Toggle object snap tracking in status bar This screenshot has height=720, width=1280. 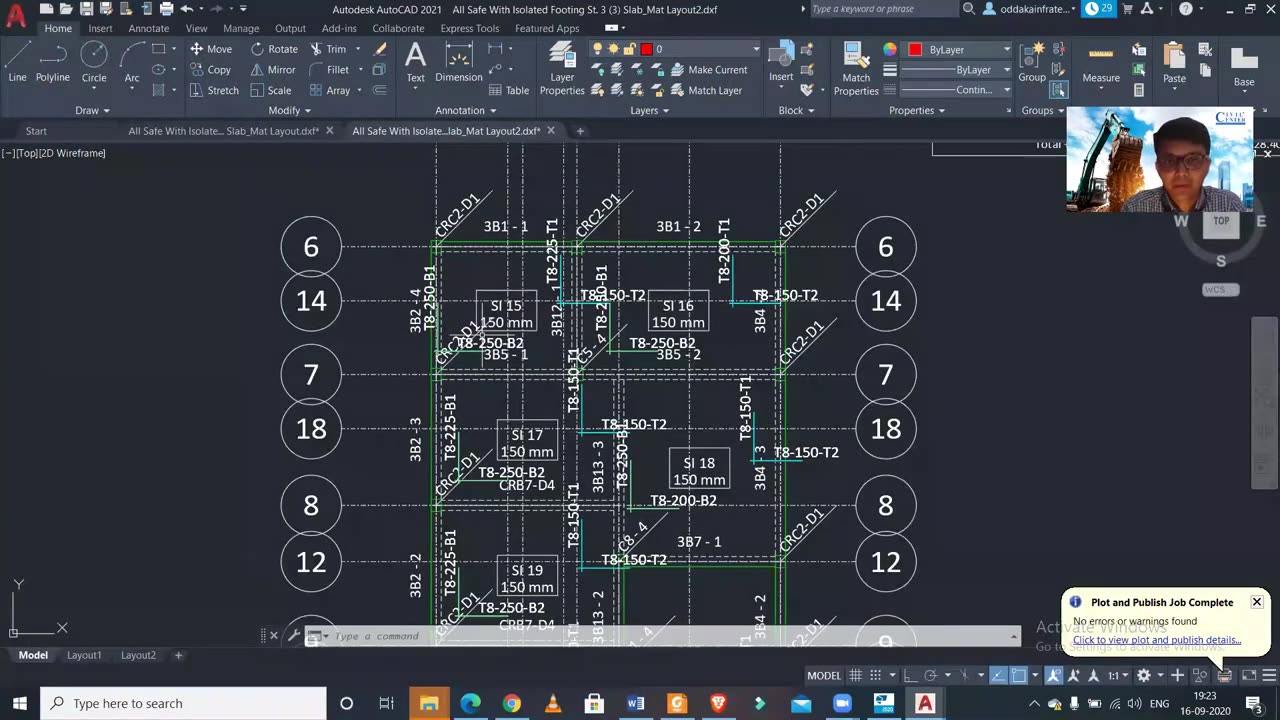(x=998, y=676)
